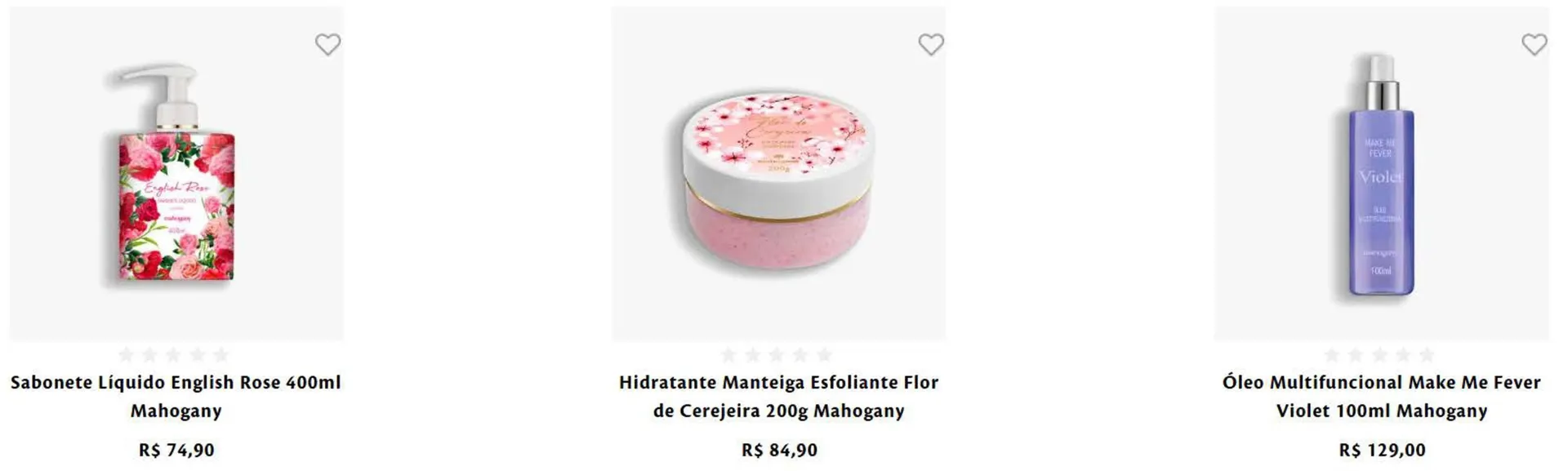Click the third rating star under Flor de Cerejeira
The width and height of the screenshot is (1568, 471).
(x=777, y=354)
